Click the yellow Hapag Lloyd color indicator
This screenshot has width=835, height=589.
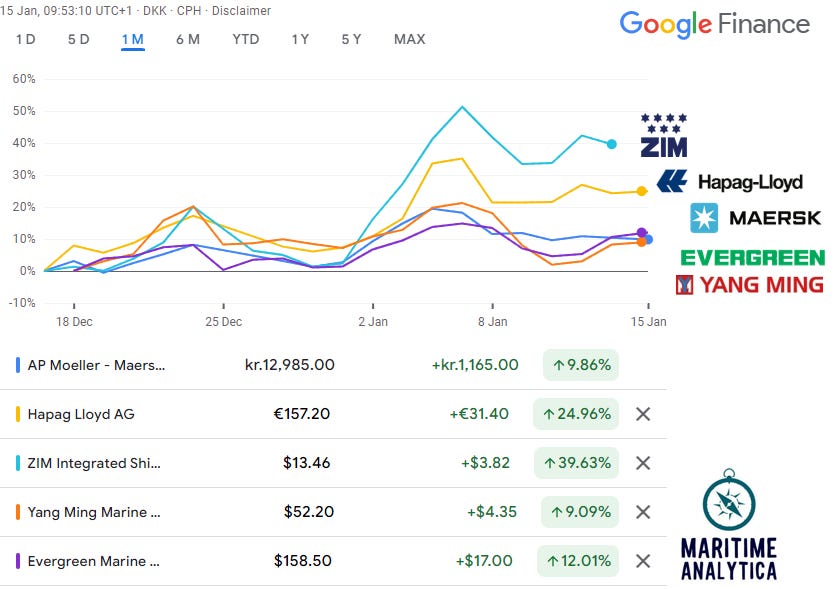tap(18, 414)
